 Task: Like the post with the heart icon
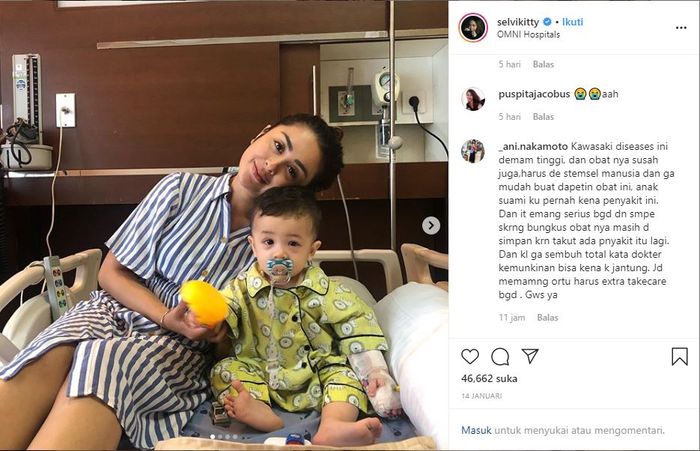pos(470,356)
